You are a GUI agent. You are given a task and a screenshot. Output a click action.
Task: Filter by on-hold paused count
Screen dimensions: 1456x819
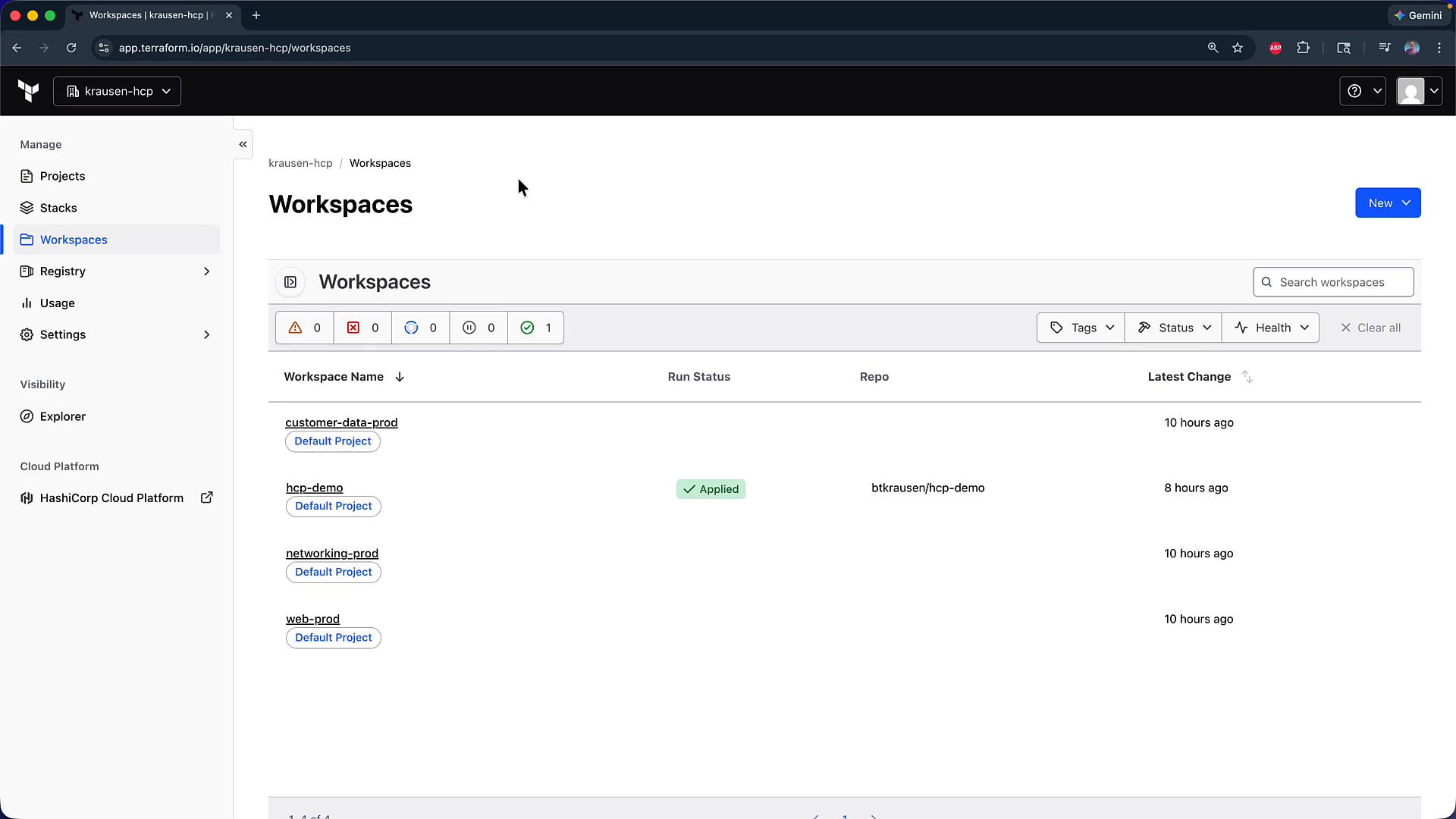click(x=479, y=328)
